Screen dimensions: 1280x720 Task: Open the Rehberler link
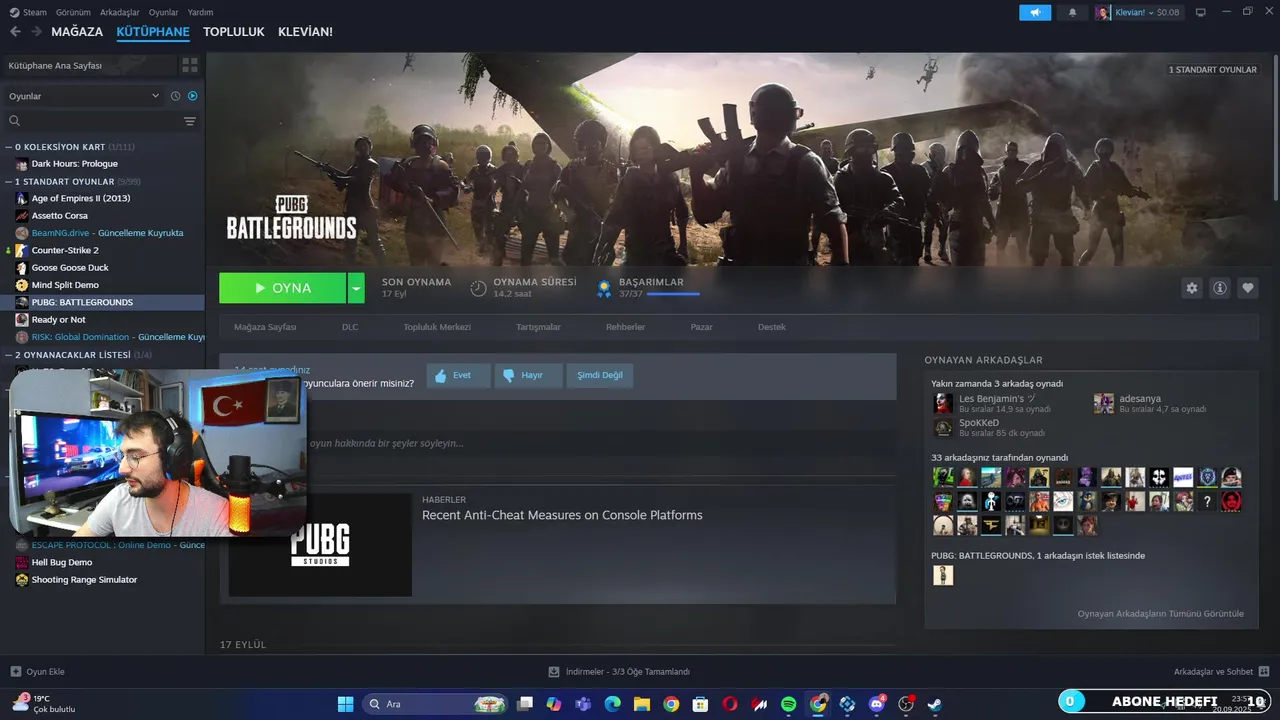coord(625,327)
